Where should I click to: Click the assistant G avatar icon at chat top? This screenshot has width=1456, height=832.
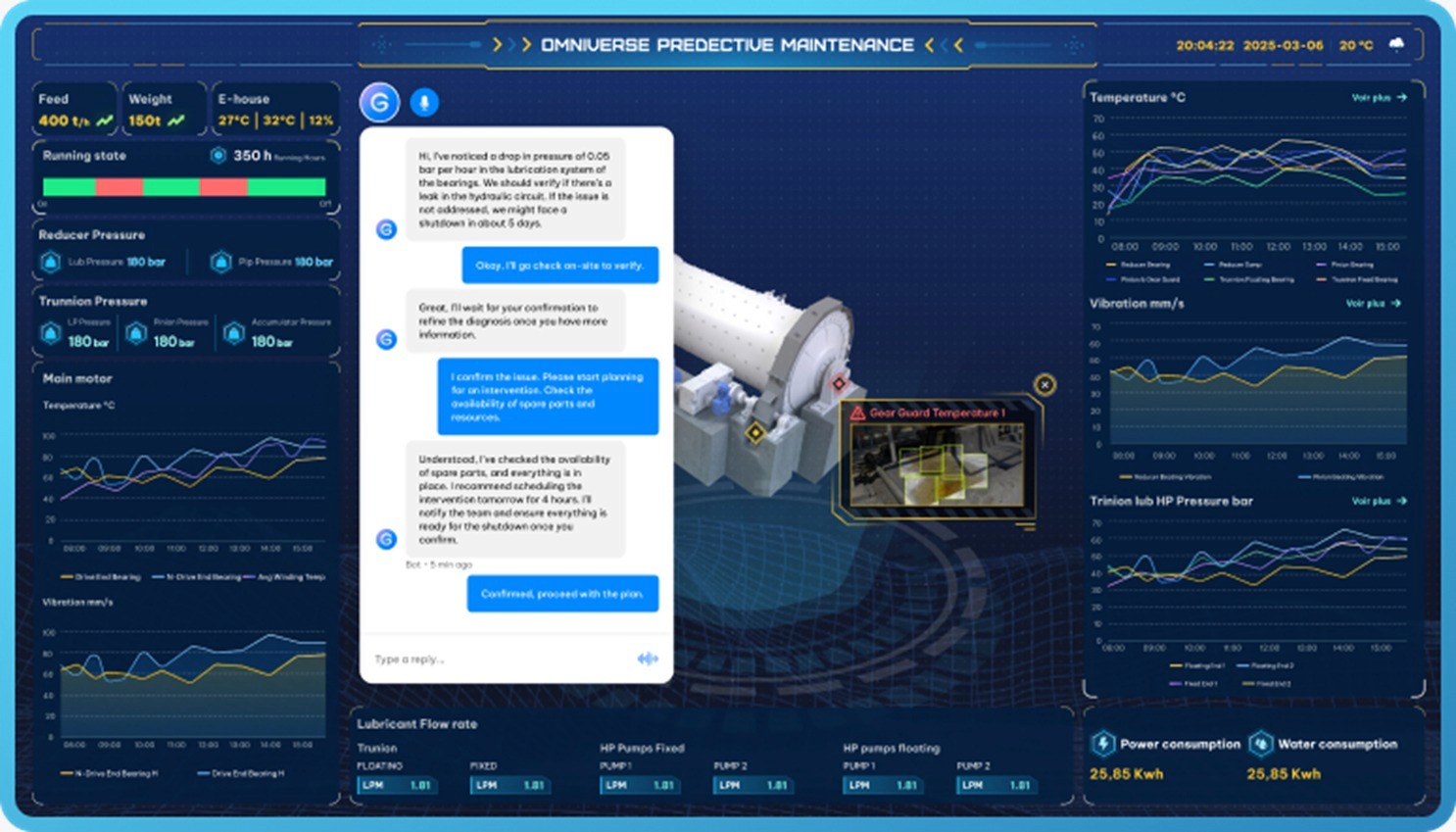(379, 102)
